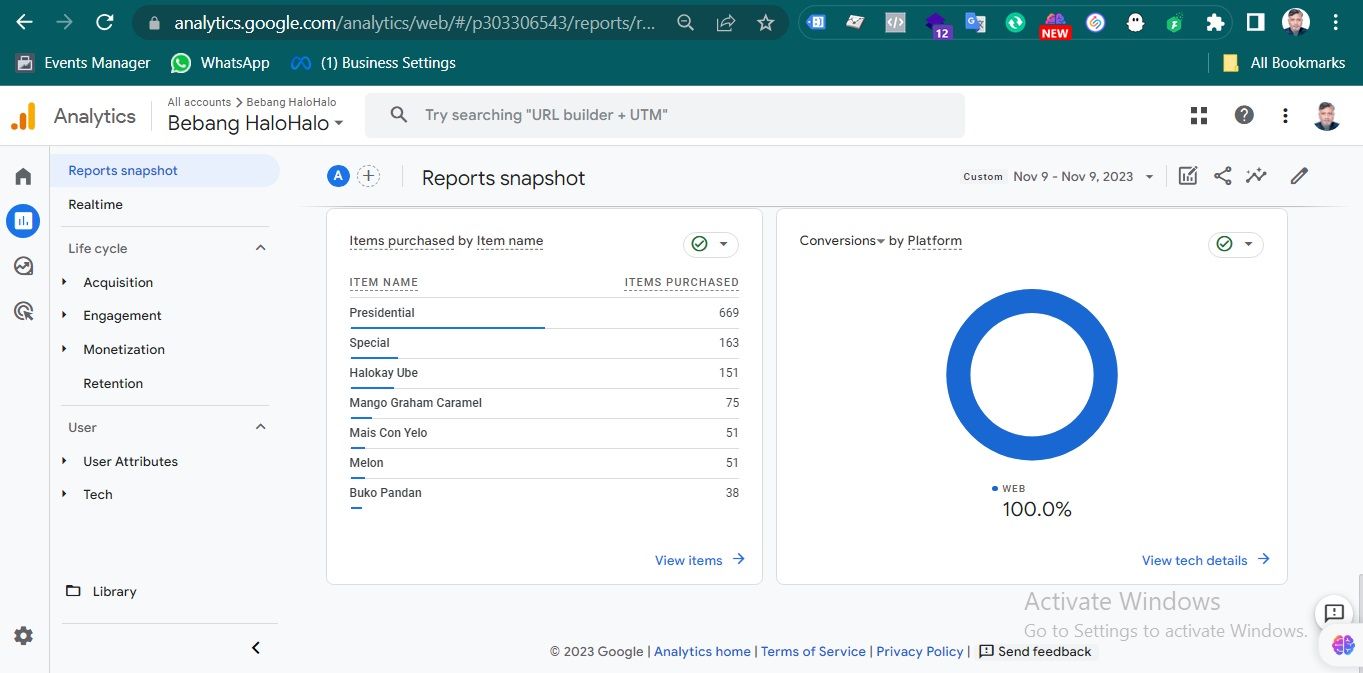The height and width of the screenshot is (673, 1363).
Task: Click the Analytics search field
Action: [664, 115]
